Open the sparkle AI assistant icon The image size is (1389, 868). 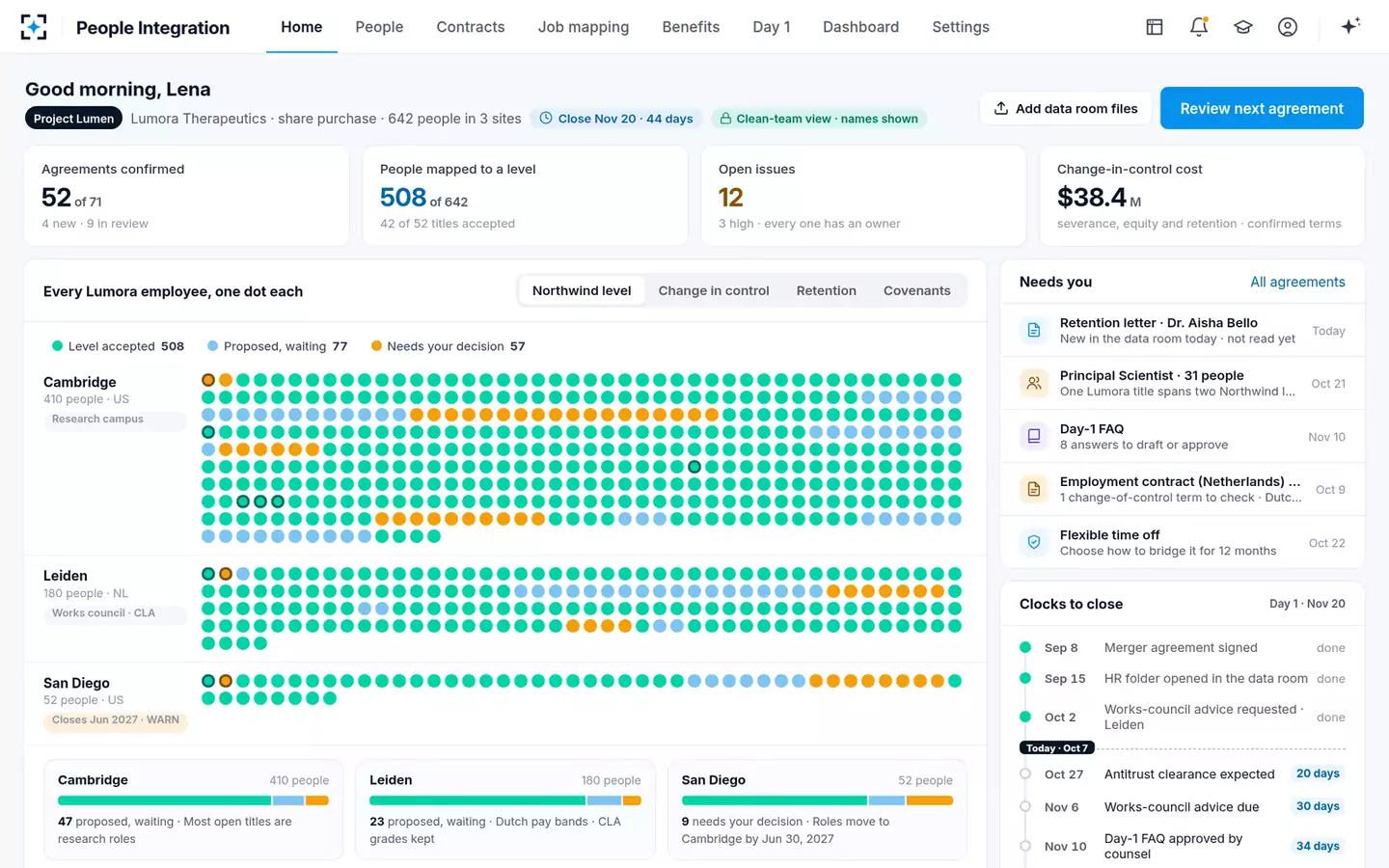pos(1350,26)
